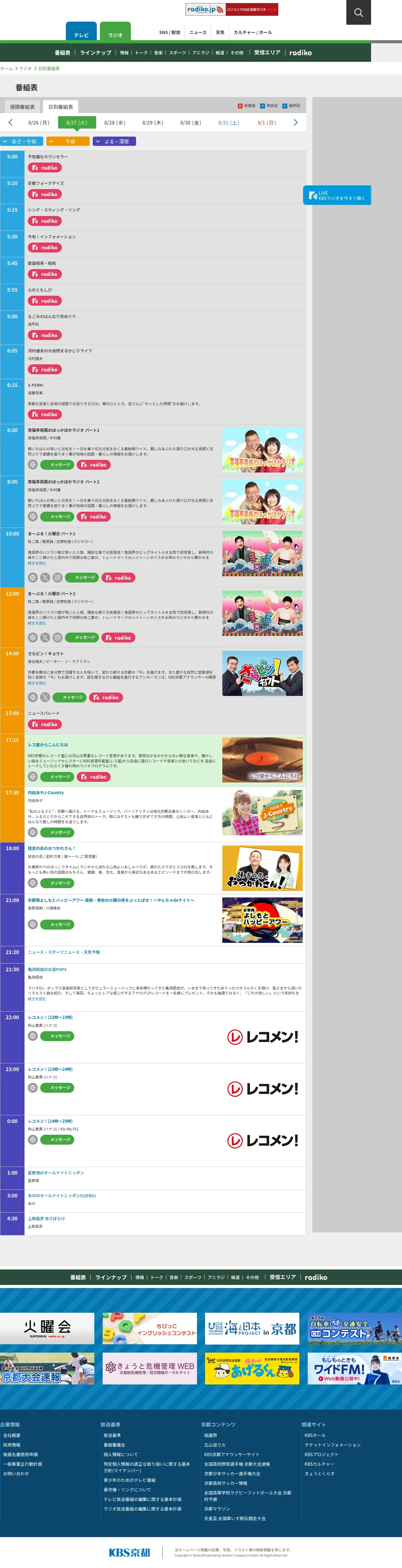
Task: Open globe icon for レコメン! 23時~24時
Action: point(33,1088)
